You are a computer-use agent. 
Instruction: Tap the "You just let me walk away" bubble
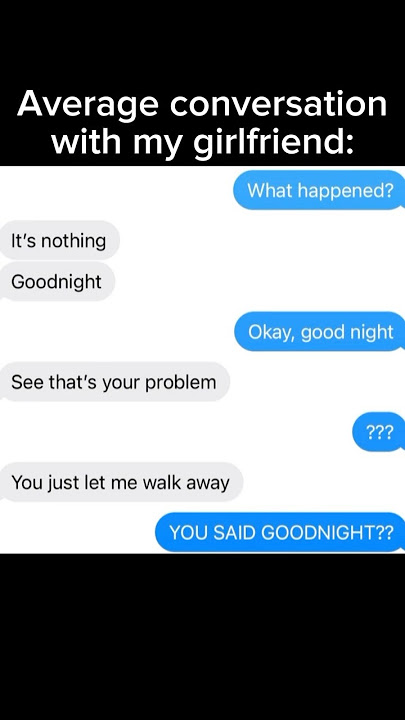[121, 482]
